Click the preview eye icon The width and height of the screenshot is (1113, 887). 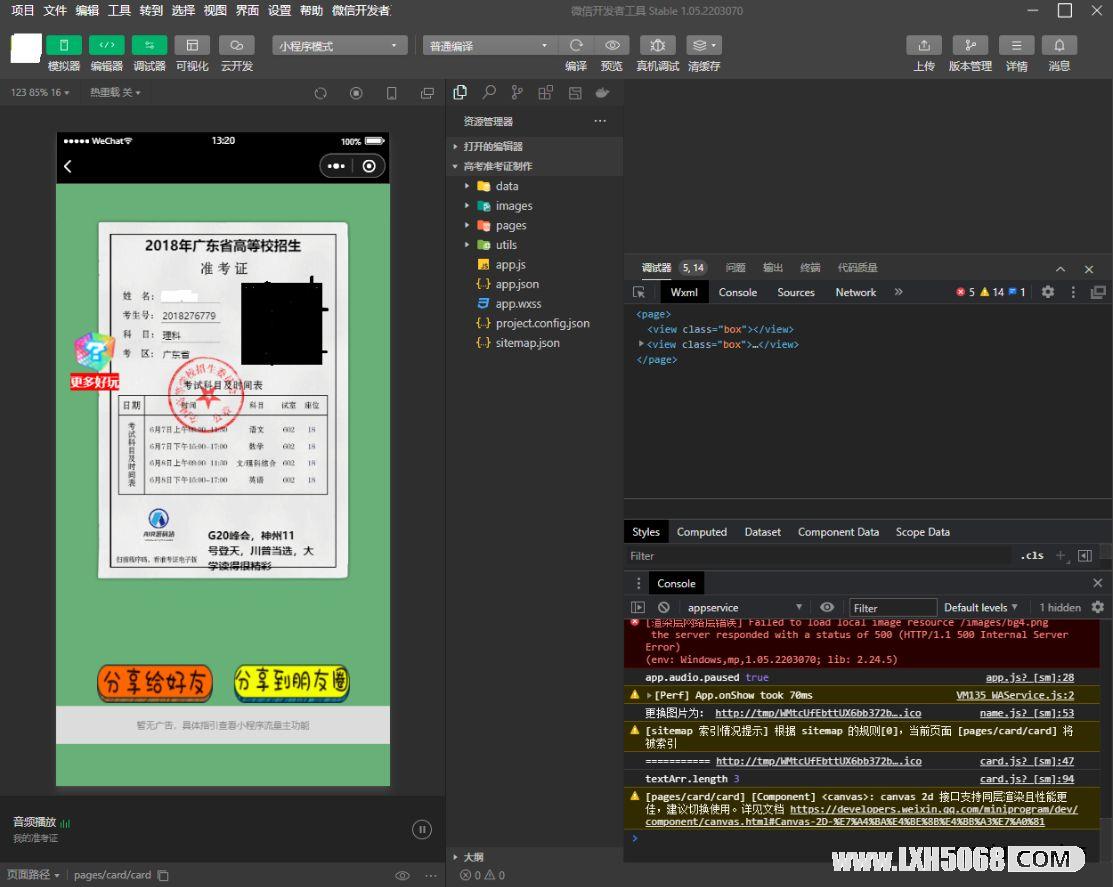pyautogui.click(x=612, y=45)
